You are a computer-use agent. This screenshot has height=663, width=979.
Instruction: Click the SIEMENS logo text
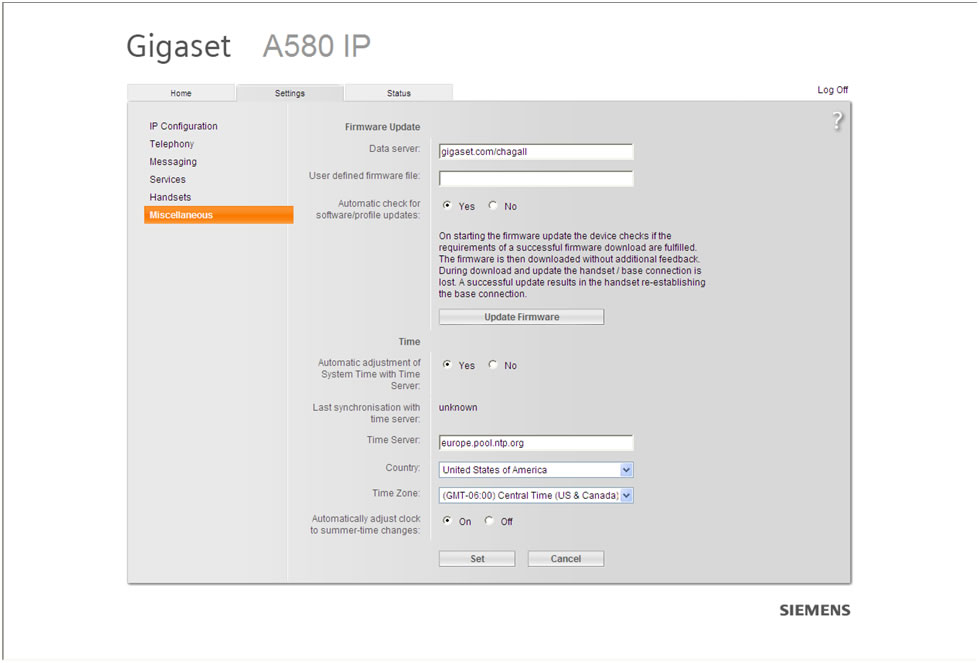coord(815,611)
